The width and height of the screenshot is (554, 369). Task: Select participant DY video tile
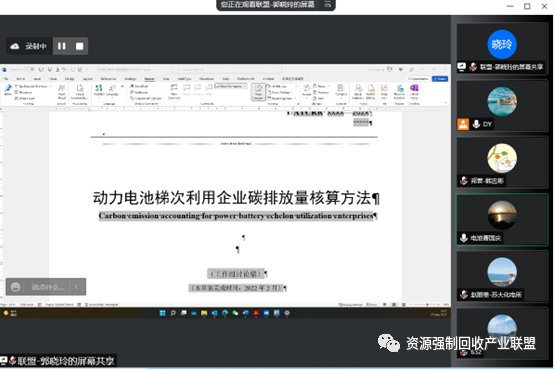click(x=502, y=106)
